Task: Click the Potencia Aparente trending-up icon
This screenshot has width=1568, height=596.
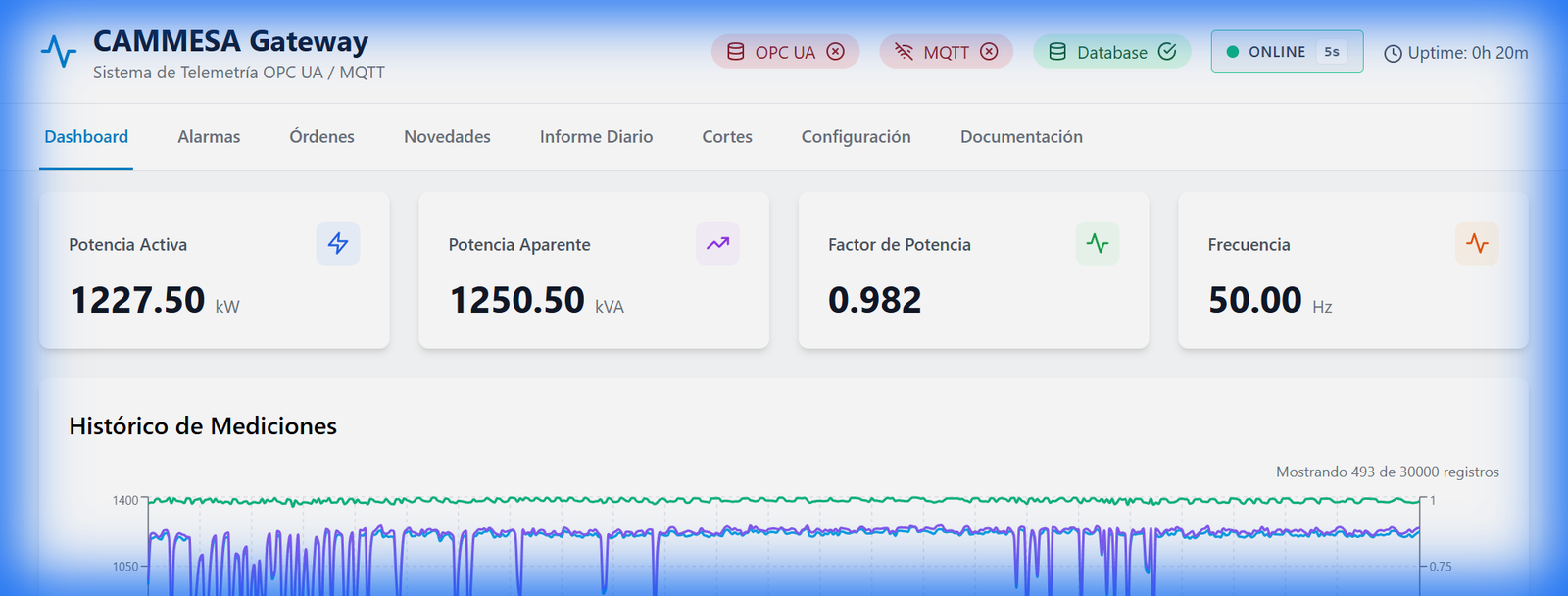Action: click(x=717, y=243)
